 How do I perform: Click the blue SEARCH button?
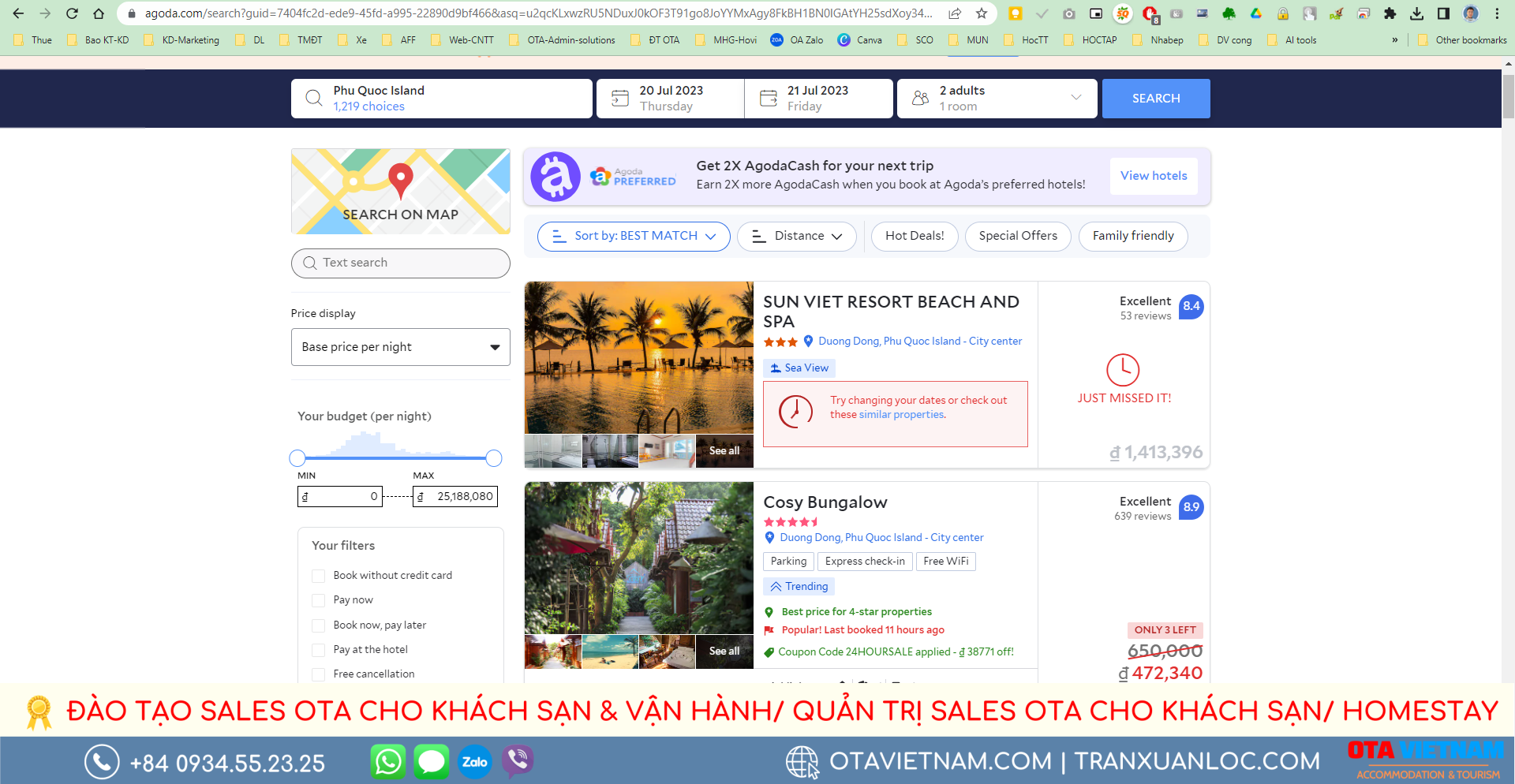[x=1155, y=98]
